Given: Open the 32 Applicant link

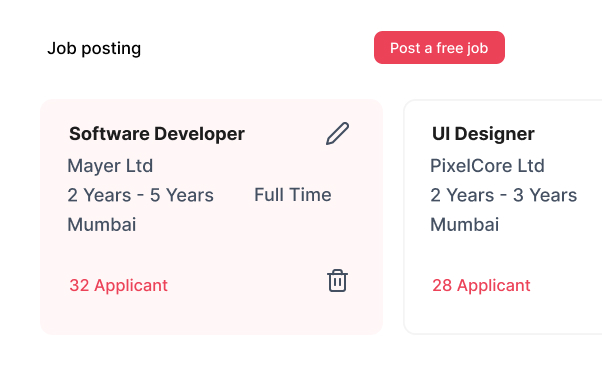Looking at the screenshot, I should [118, 285].
